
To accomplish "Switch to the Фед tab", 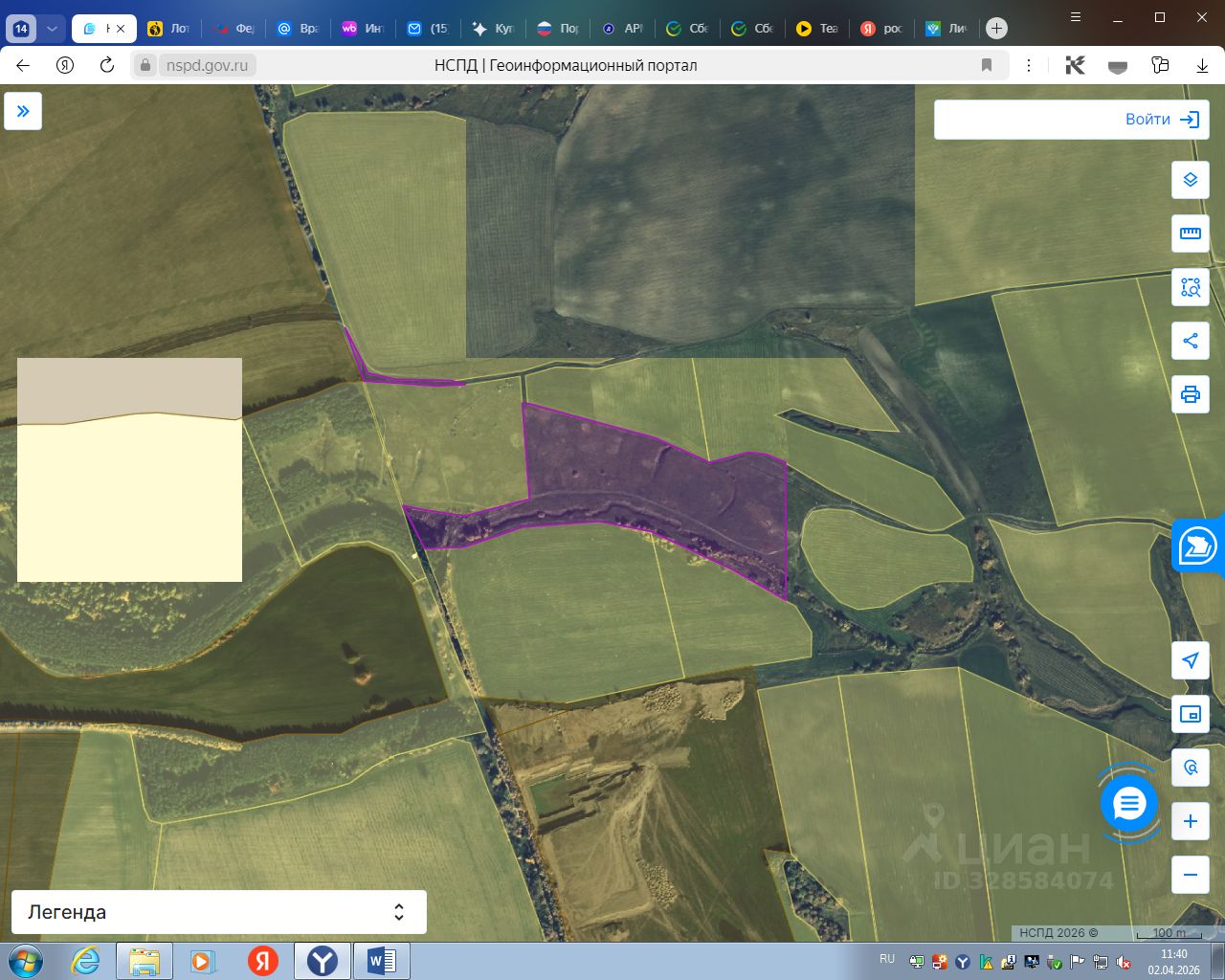I will coord(234,29).
